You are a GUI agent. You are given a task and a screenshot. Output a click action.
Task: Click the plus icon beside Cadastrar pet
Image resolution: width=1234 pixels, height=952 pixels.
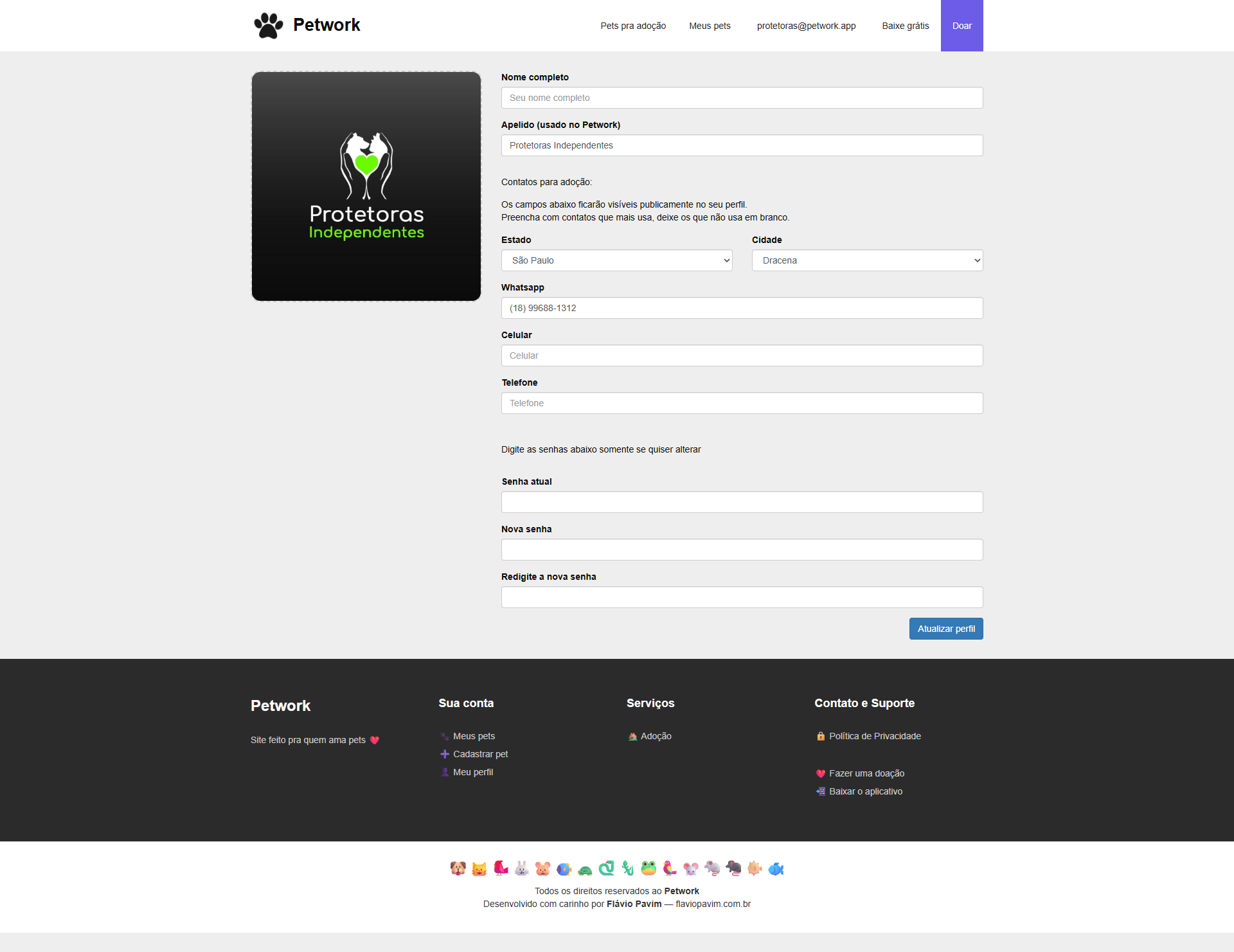(445, 755)
